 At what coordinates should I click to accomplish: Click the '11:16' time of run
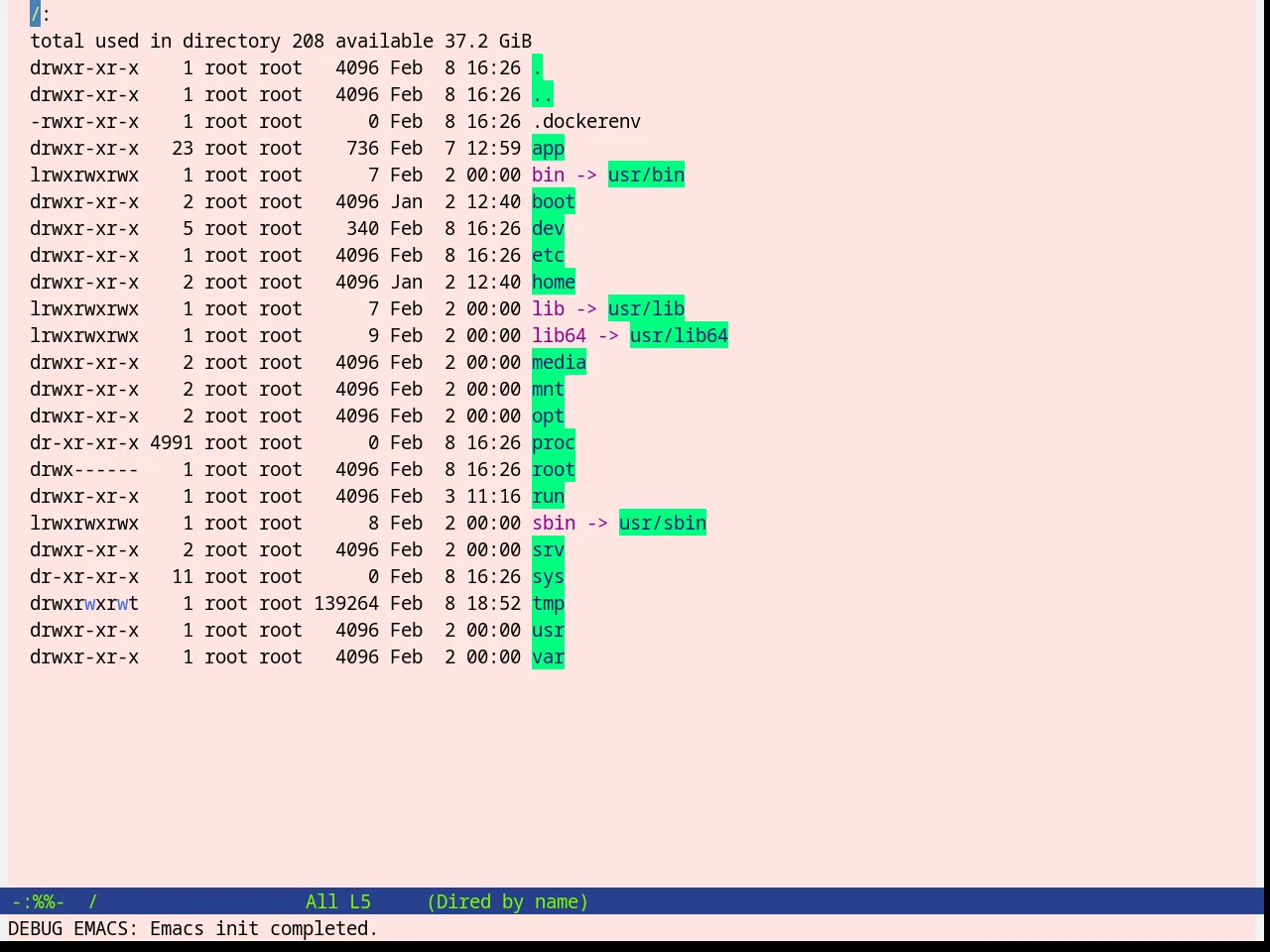click(x=493, y=497)
